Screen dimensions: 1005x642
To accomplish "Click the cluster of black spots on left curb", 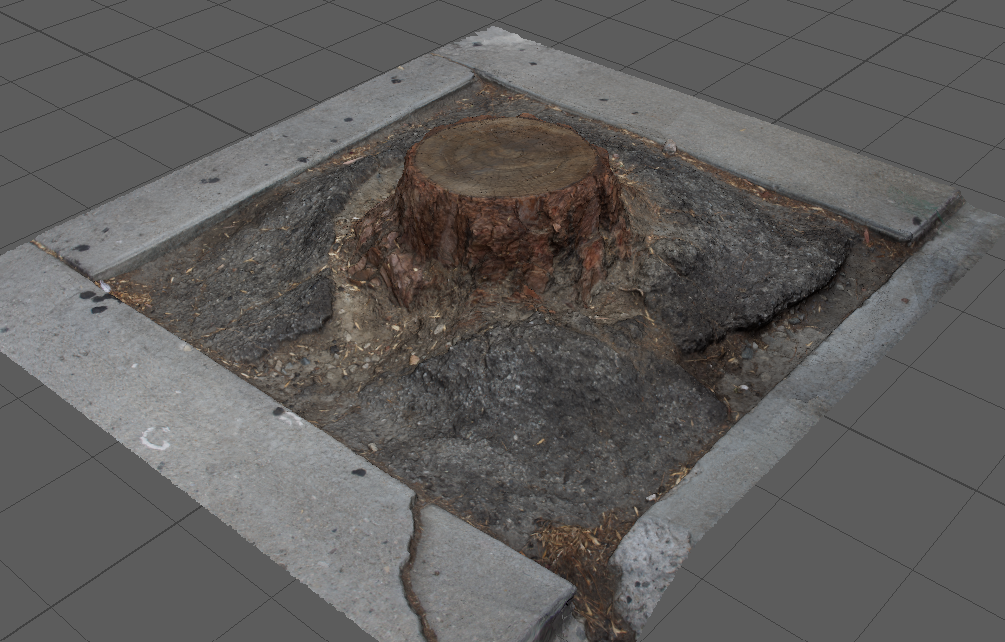I will coord(95,300).
